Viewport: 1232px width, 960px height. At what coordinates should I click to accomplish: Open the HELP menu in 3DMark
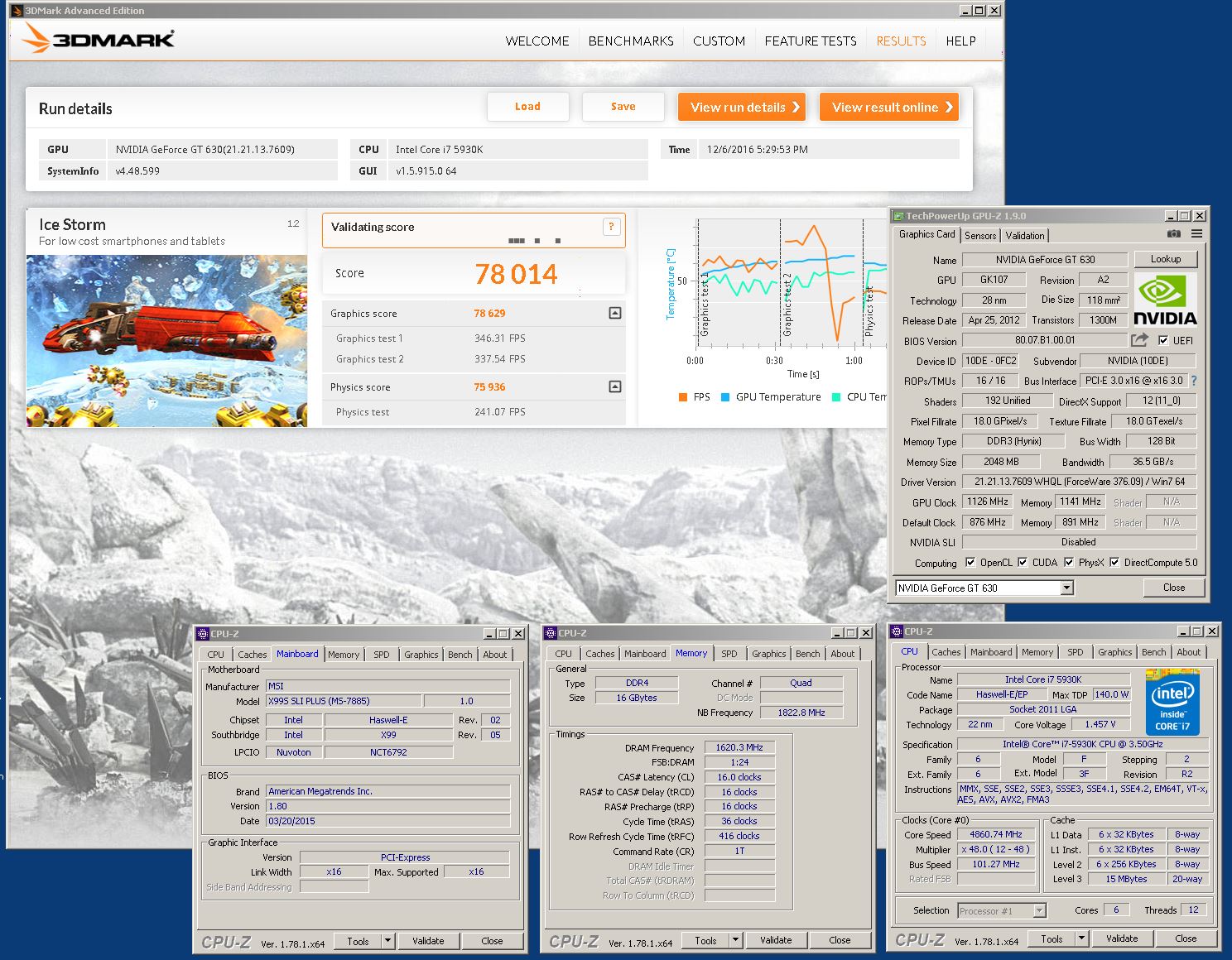(x=960, y=41)
